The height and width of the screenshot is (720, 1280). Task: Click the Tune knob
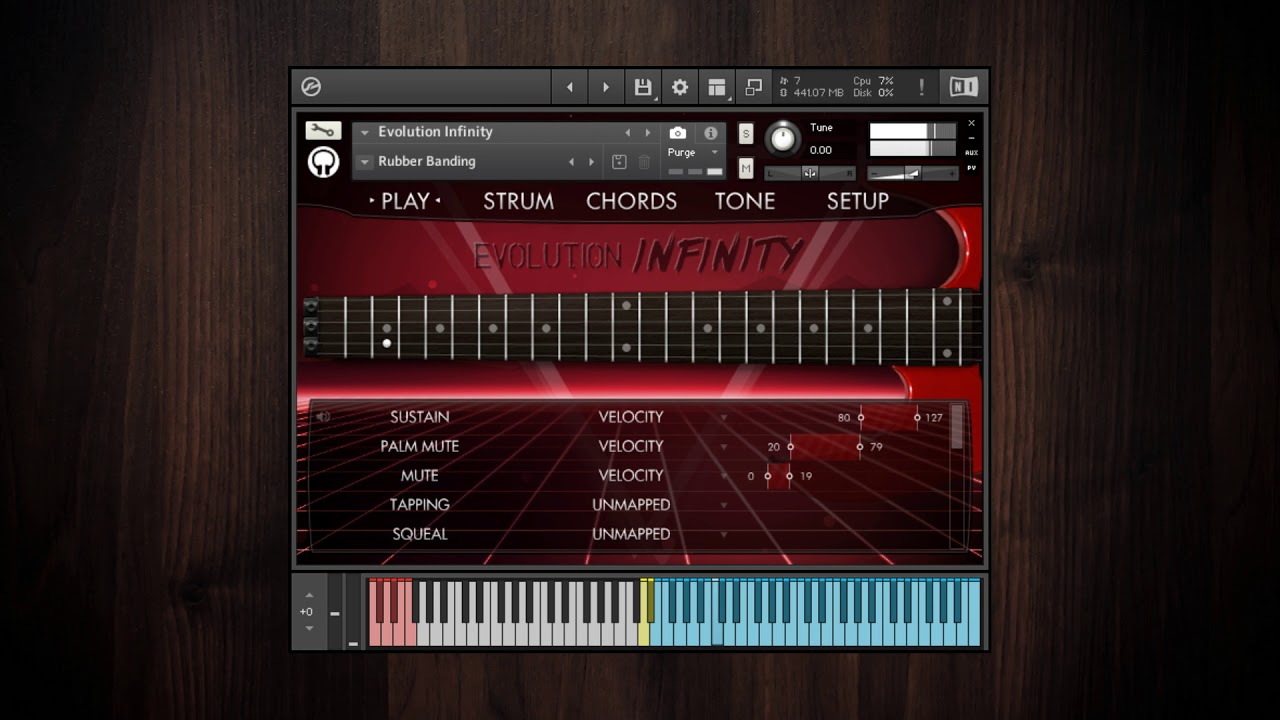(x=783, y=138)
